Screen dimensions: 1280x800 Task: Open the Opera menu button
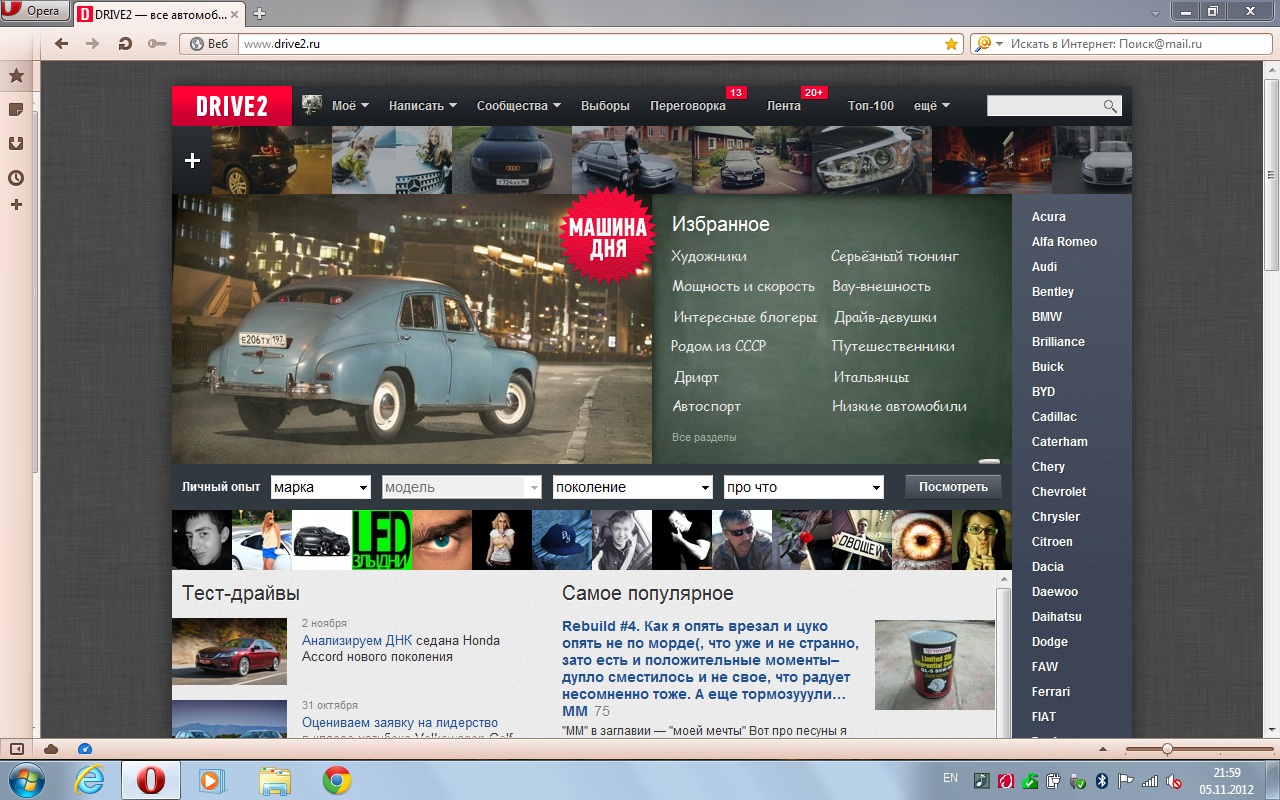35,12
